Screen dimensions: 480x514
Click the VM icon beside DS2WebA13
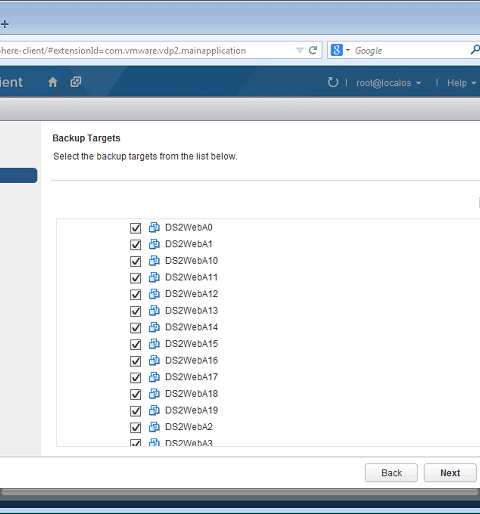[154, 311]
